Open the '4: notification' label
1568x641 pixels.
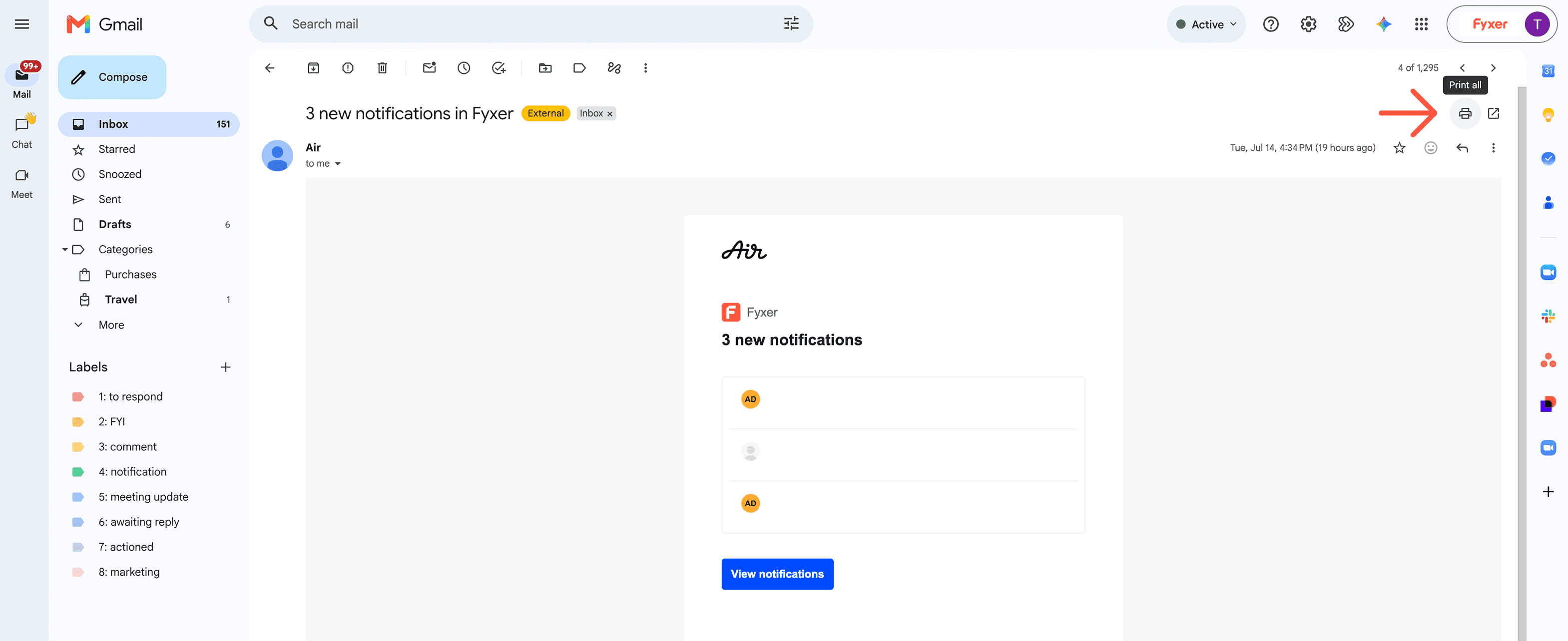coord(148,472)
